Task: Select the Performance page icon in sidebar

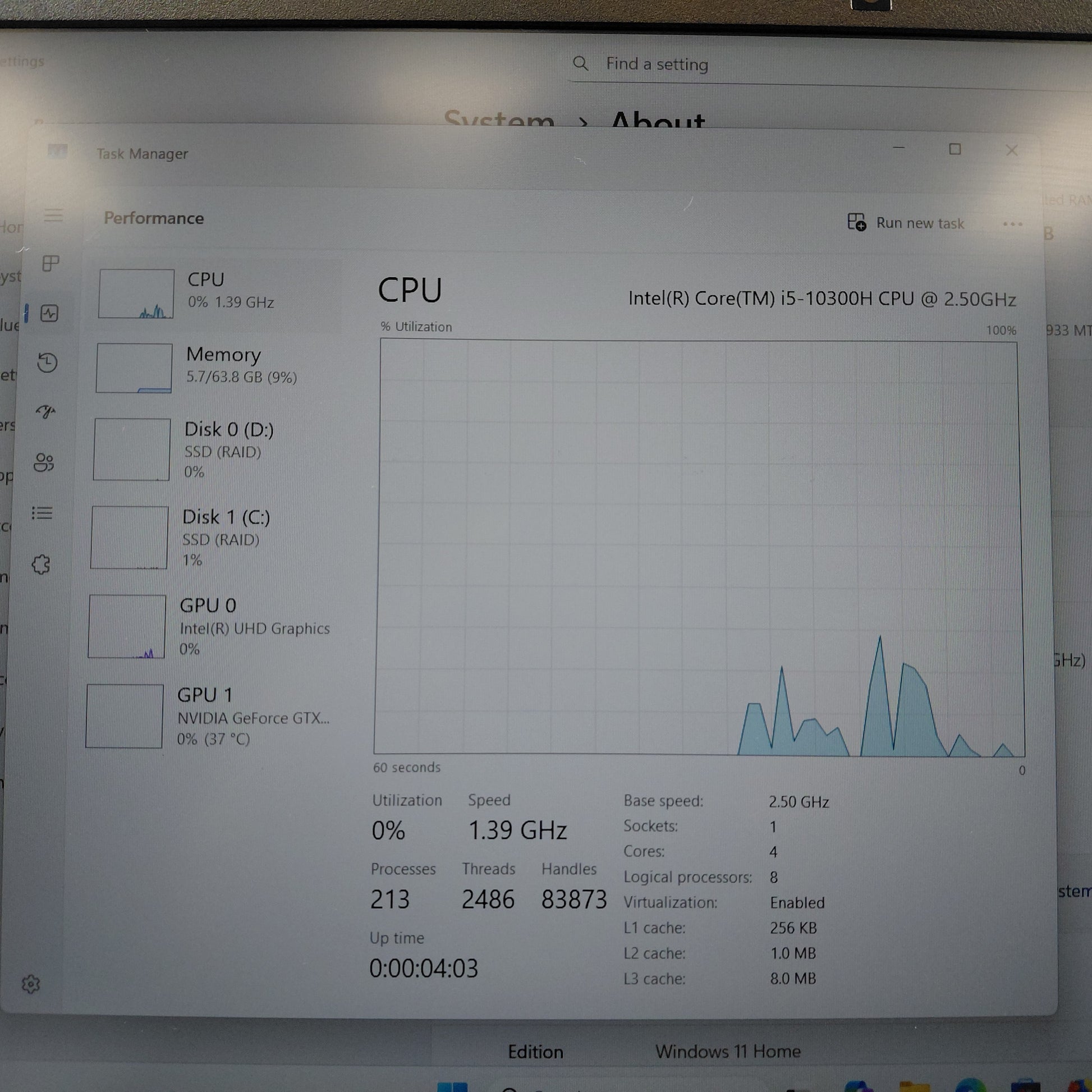Action: [49, 314]
